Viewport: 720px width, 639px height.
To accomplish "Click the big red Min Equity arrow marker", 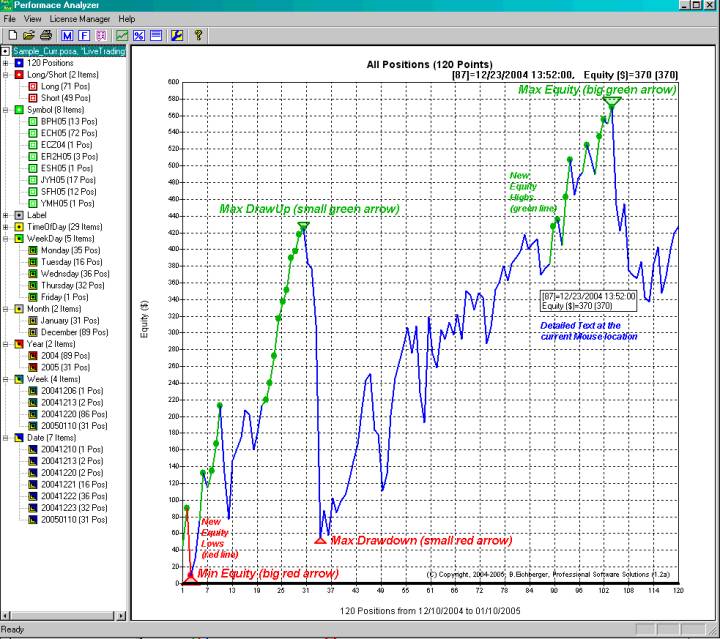I will click(190, 579).
